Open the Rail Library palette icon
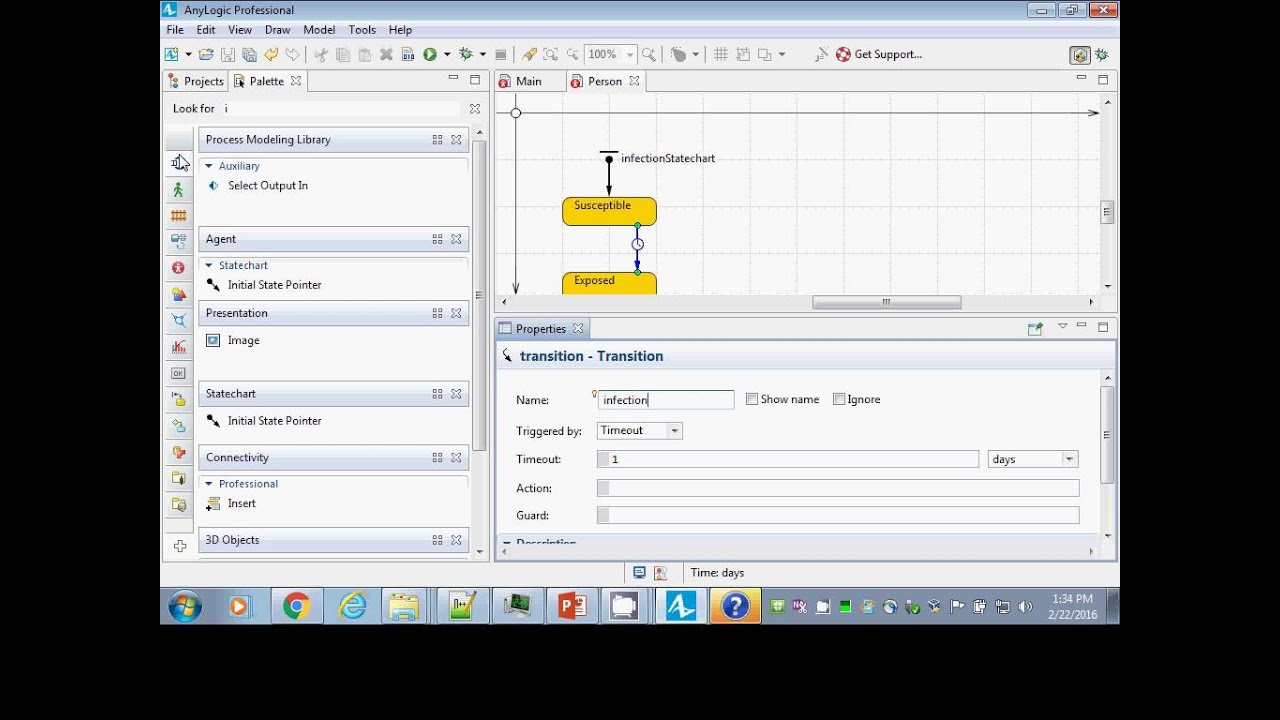Screen dimensions: 1280x720 (179, 215)
